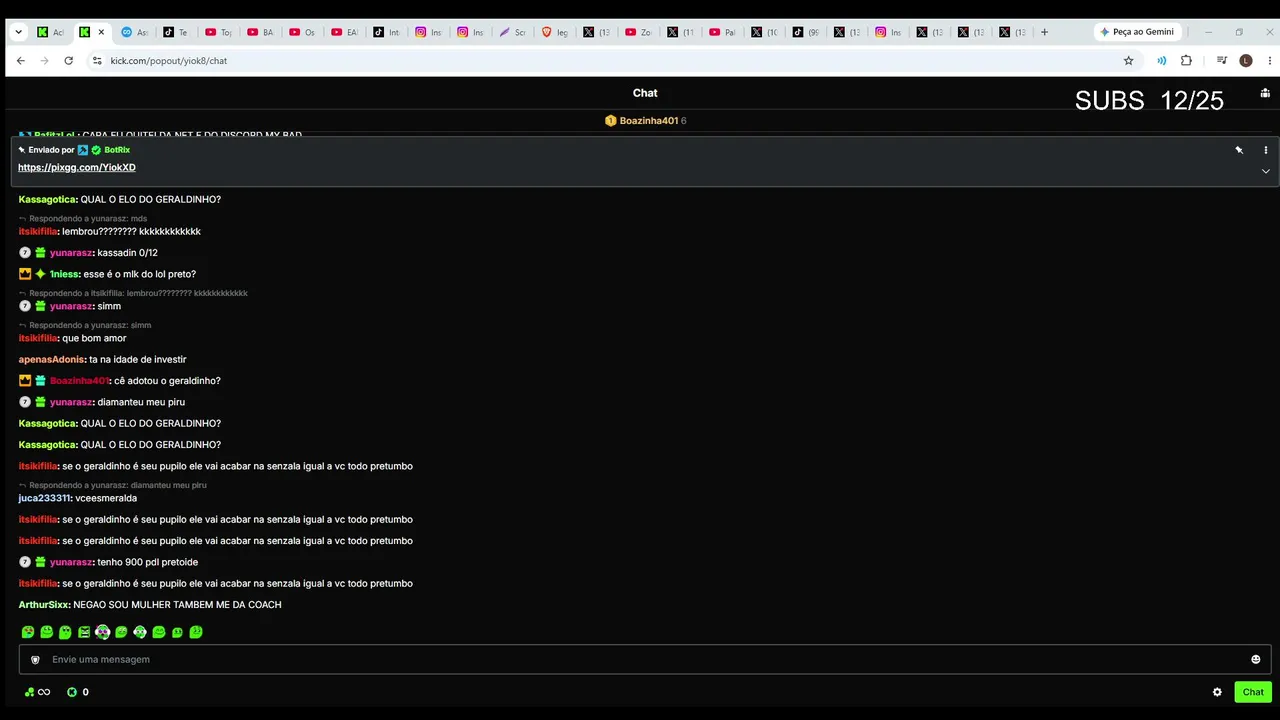Click the 'SUBS 12/25' overlay text
This screenshot has height=720, width=1280.
coord(1149,101)
